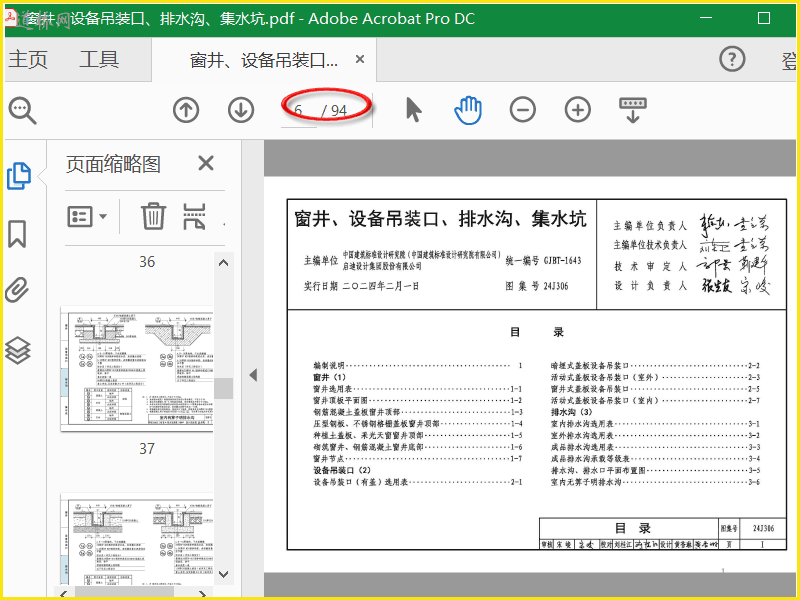Maximize the Acrobat window
Image resolution: width=800 pixels, height=600 pixels.
(764, 18)
